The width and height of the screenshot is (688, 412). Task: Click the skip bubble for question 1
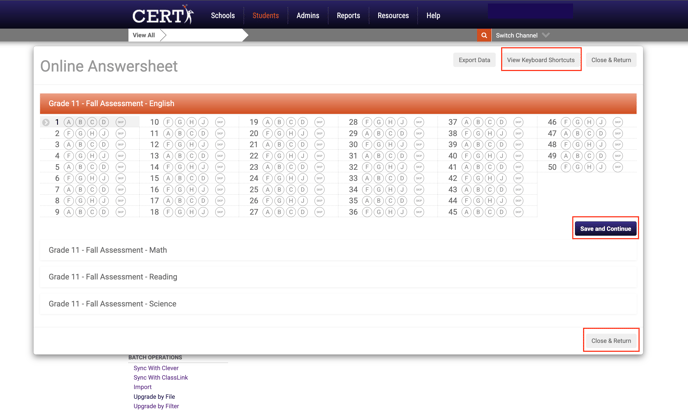tap(121, 123)
